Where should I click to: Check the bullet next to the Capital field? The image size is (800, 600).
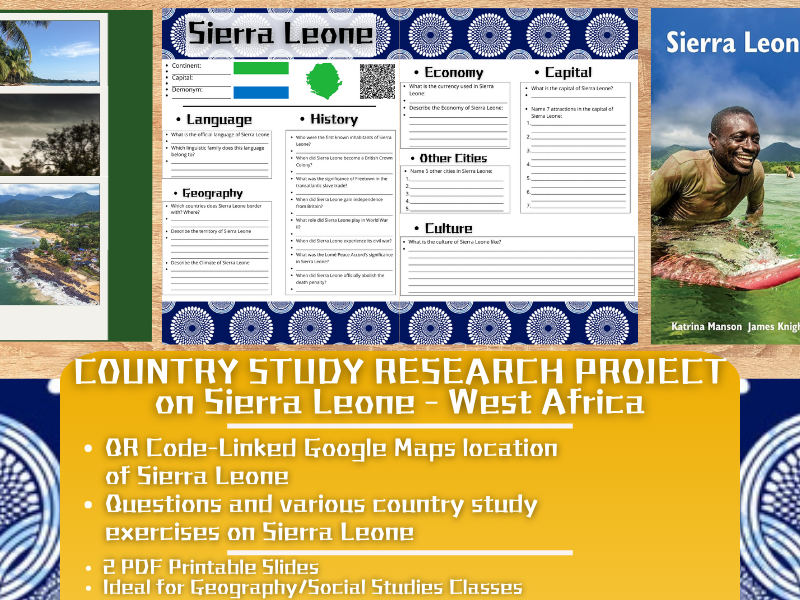coord(167,76)
